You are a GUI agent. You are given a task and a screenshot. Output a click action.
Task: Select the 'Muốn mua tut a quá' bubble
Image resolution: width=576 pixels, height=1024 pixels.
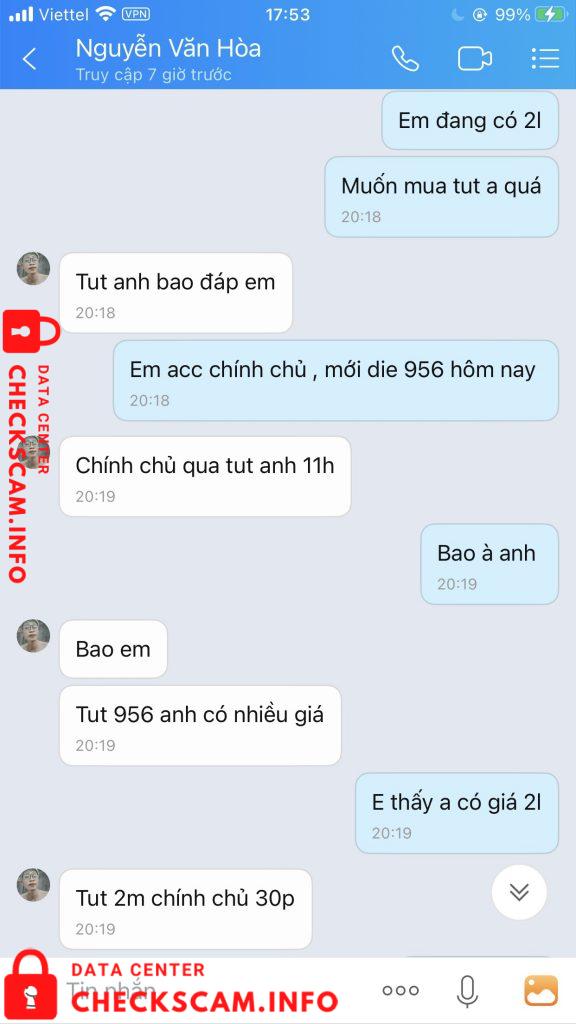pos(441,197)
